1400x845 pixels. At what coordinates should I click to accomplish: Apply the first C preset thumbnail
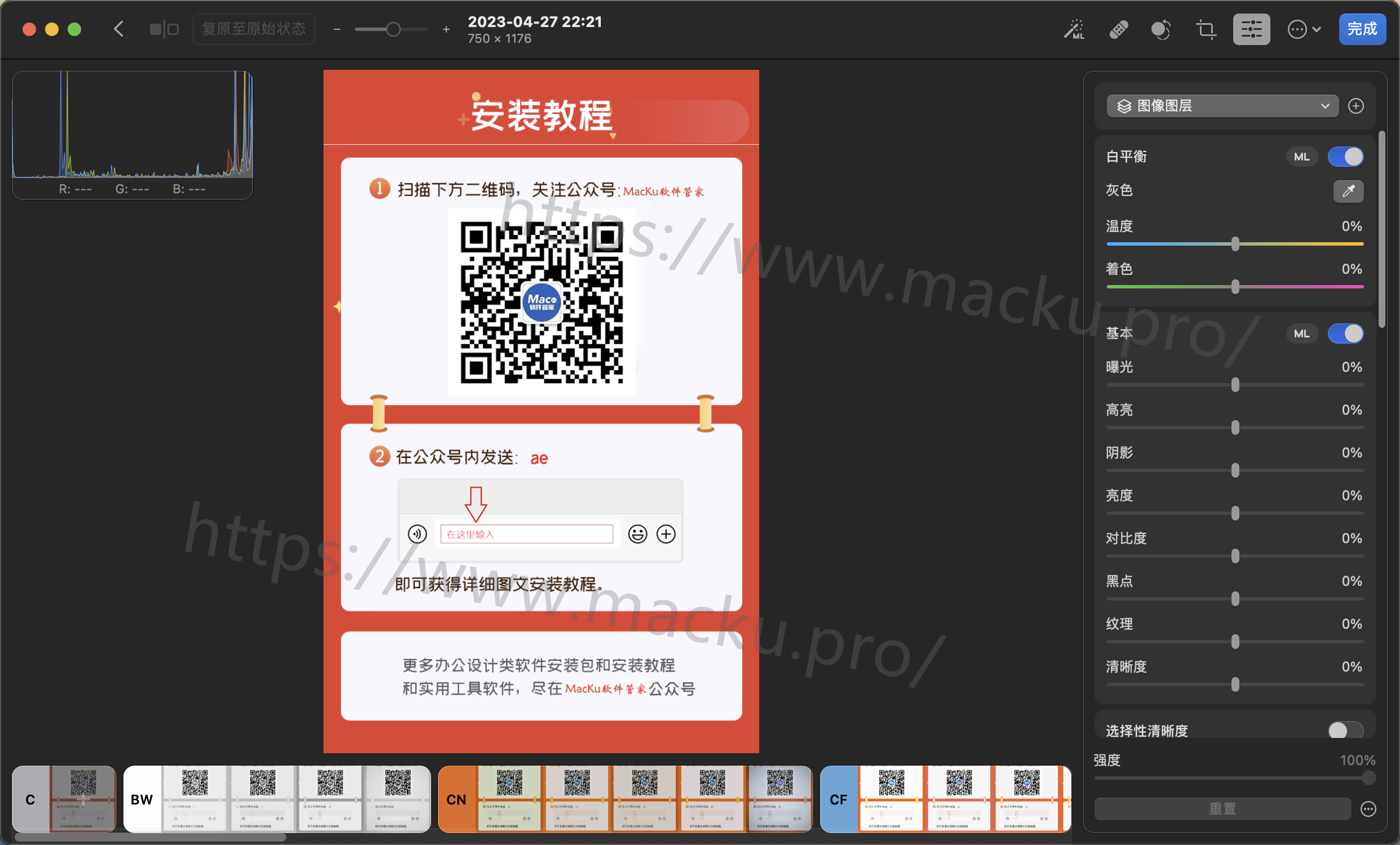[x=83, y=799]
